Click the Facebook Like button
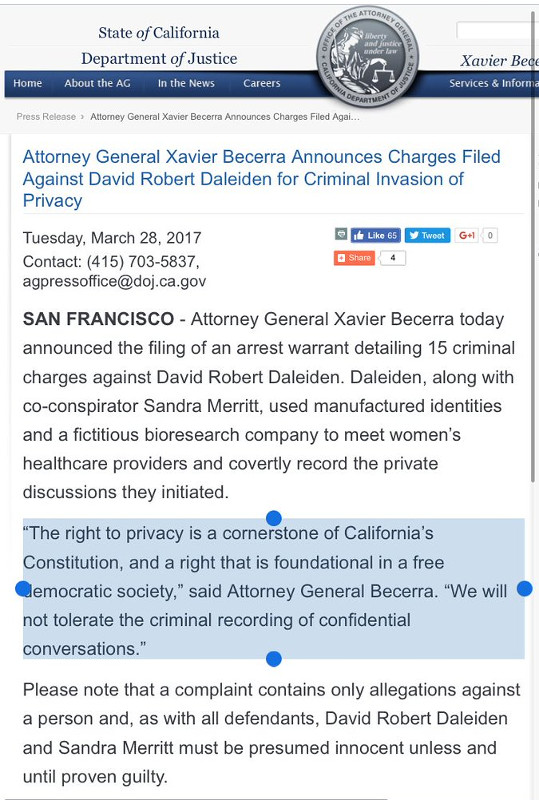The height and width of the screenshot is (800, 539). click(x=376, y=235)
